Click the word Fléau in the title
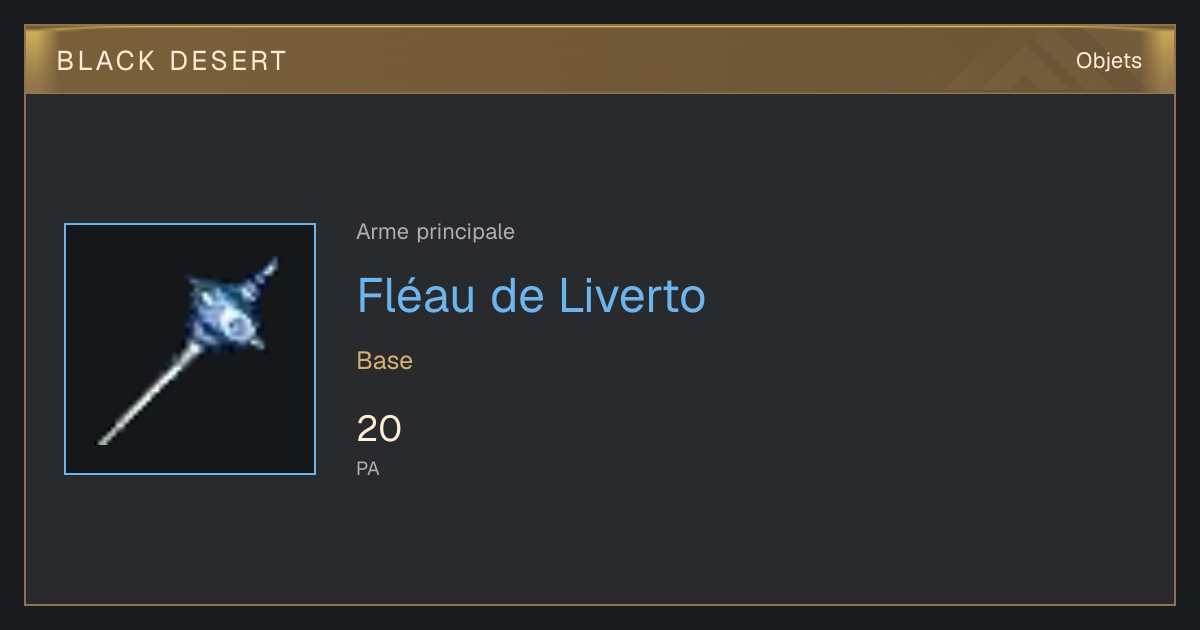This screenshot has height=630, width=1200. point(416,295)
